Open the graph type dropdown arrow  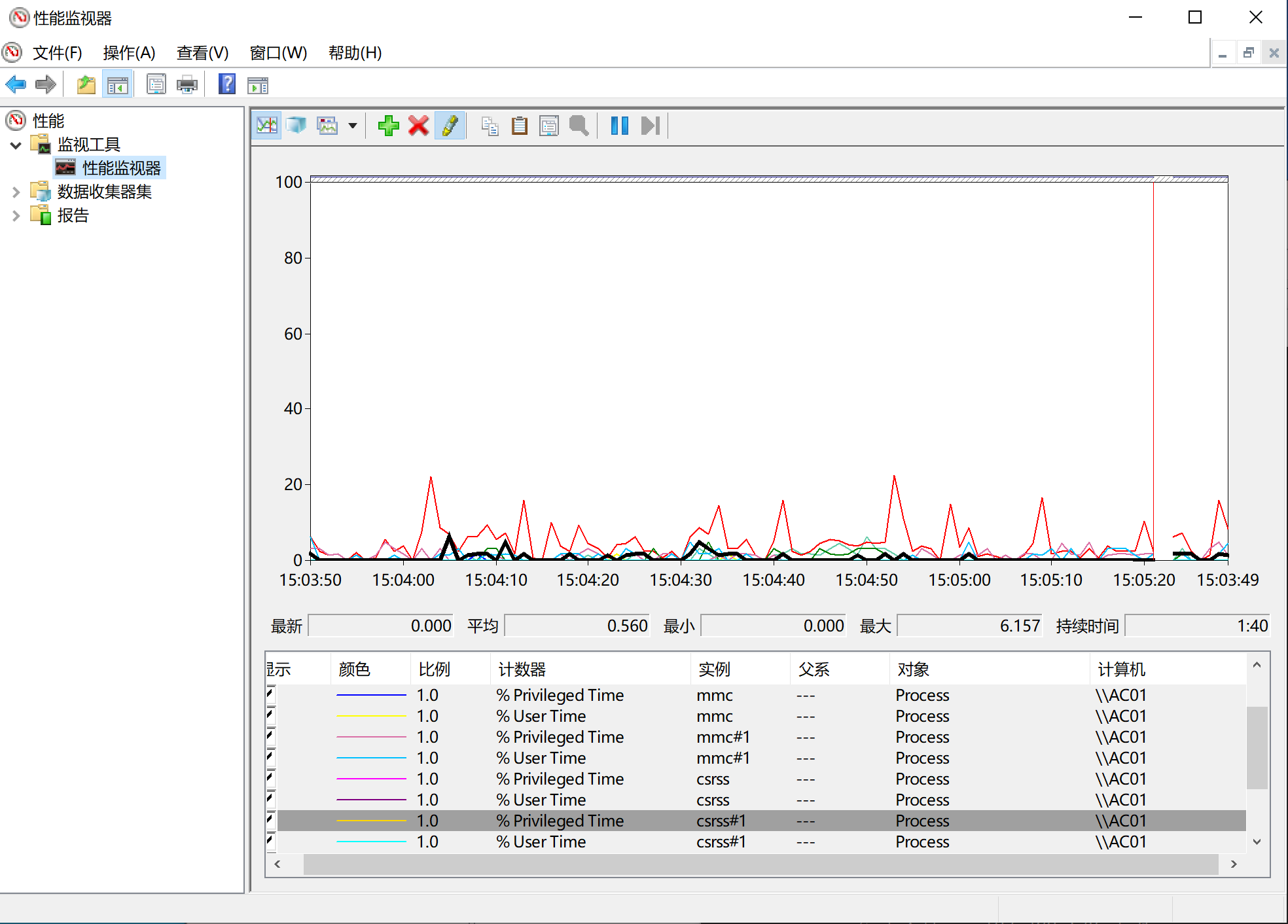click(353, 126)
